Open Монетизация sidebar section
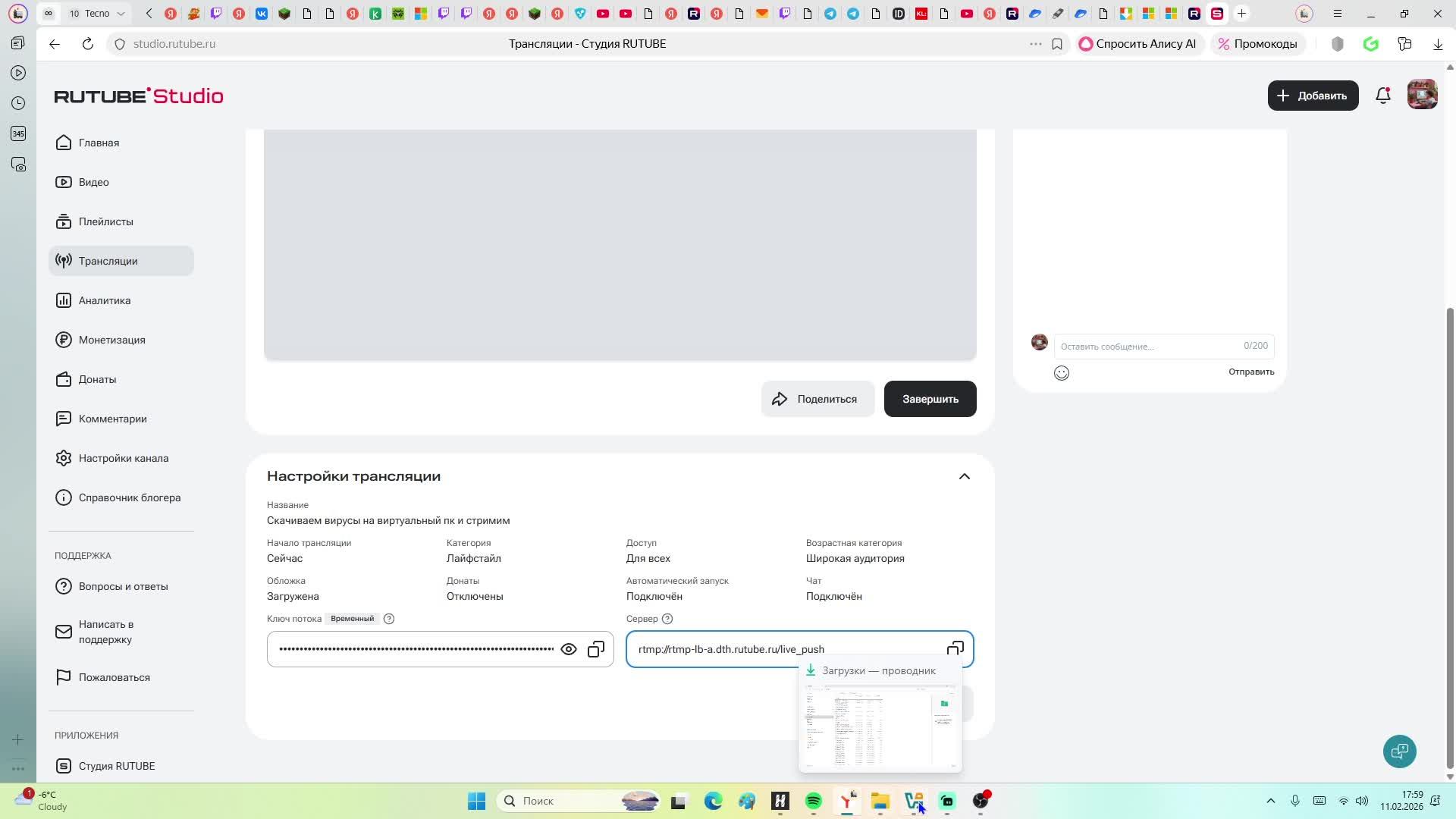Image resolution: width=1456 pixels, height=819 pixels. point(111,340)
